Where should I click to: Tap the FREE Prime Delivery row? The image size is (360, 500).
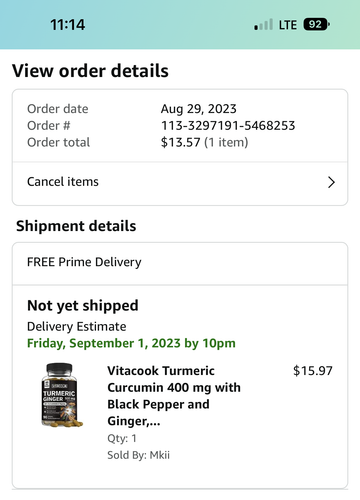click(x=180, y=263)
